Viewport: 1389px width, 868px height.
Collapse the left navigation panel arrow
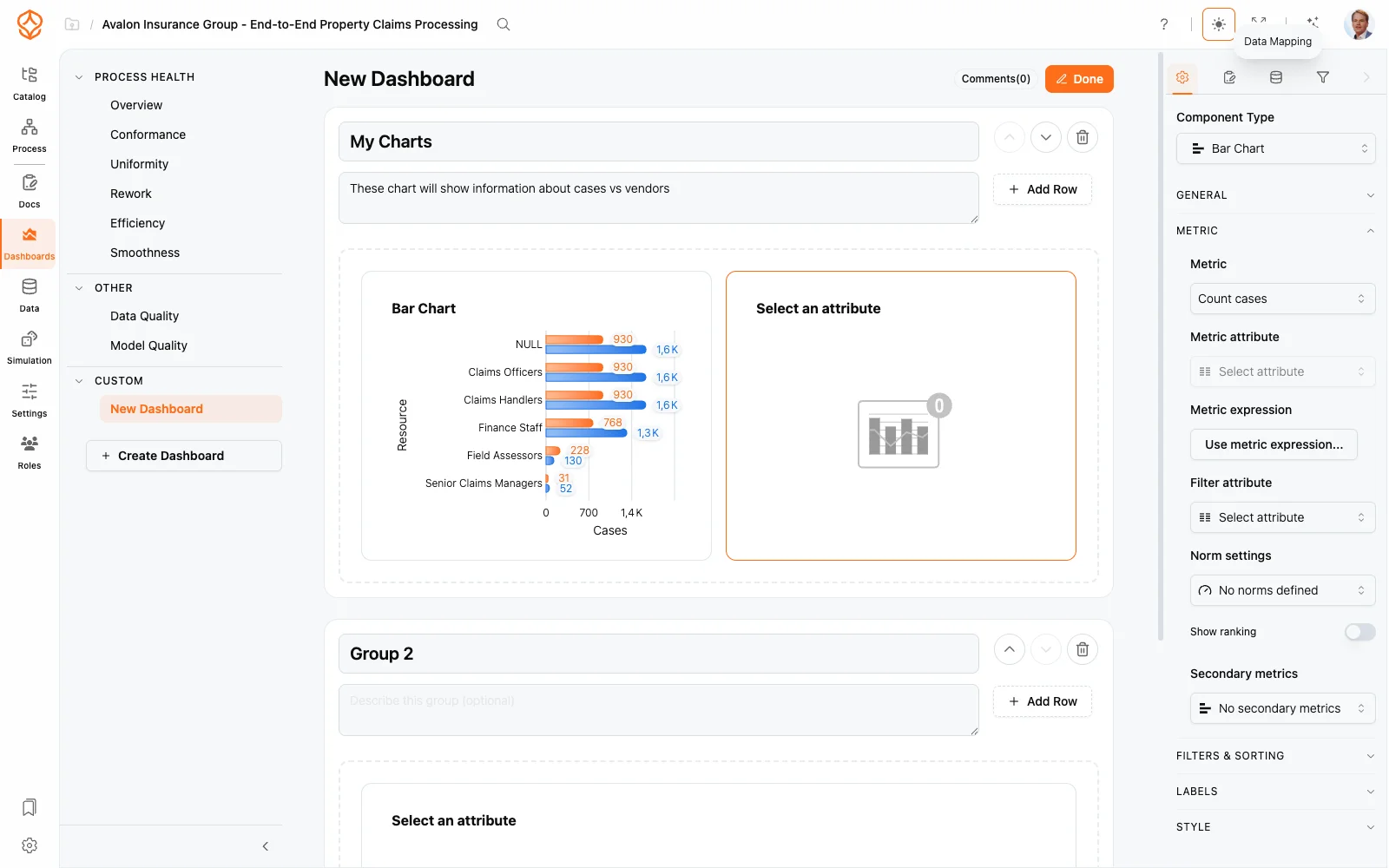pos(266,846)
